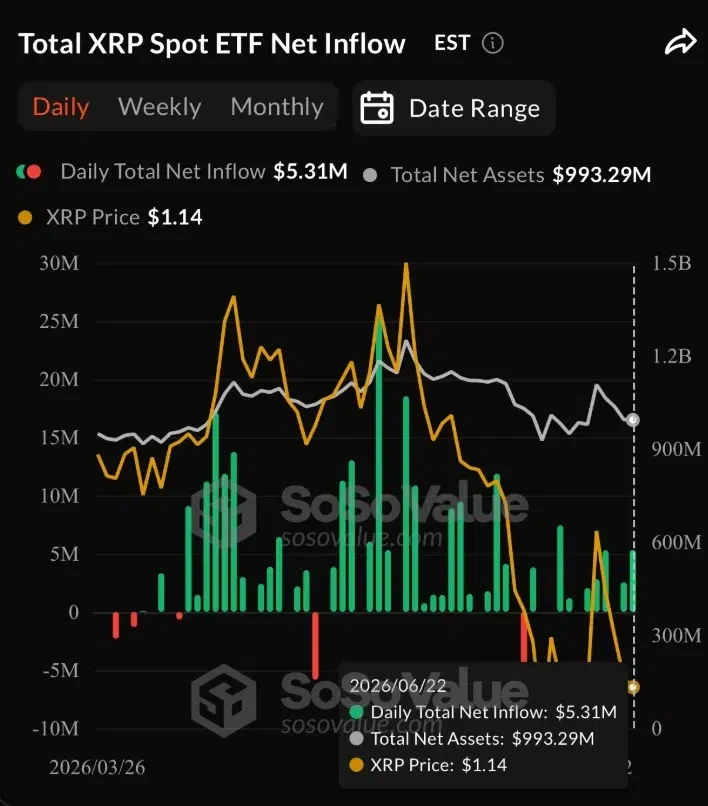Screen dimensions: 708x806
Task: Click the tooltip Total Net Assets row
Action: (x=471, y=739)
